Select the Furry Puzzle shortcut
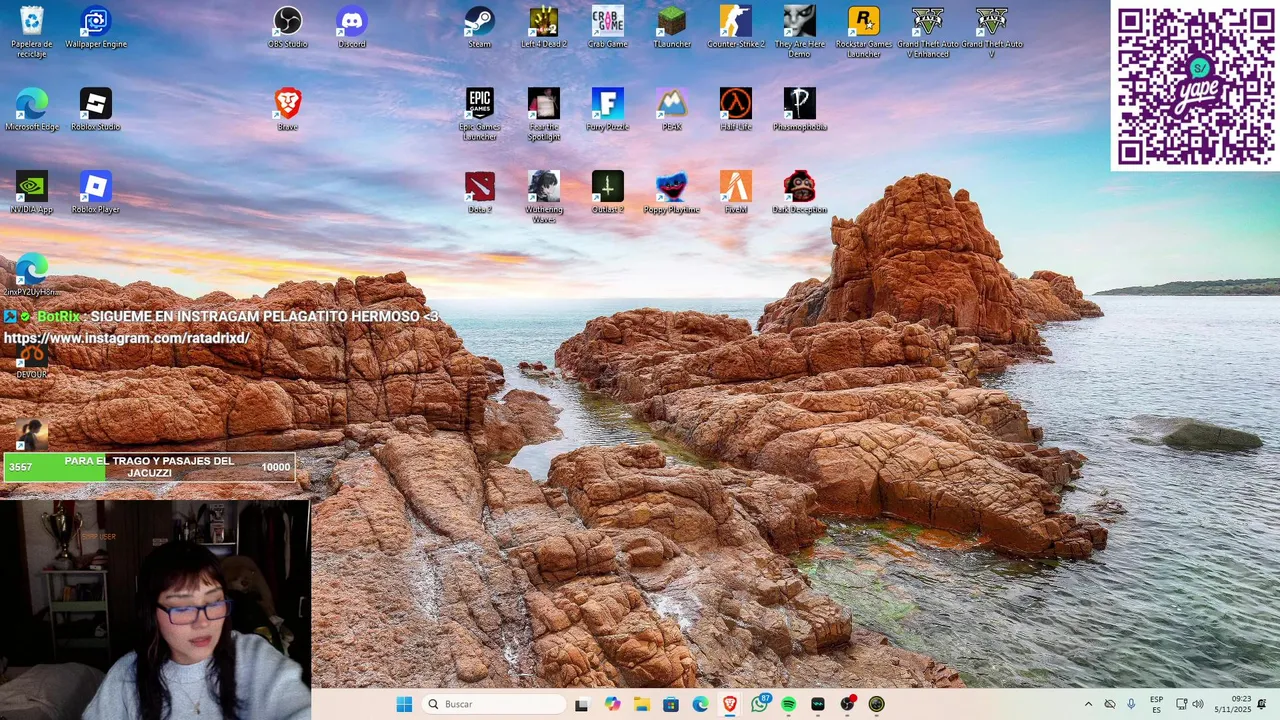The image size is (1280, 720). tap(608, 110)
